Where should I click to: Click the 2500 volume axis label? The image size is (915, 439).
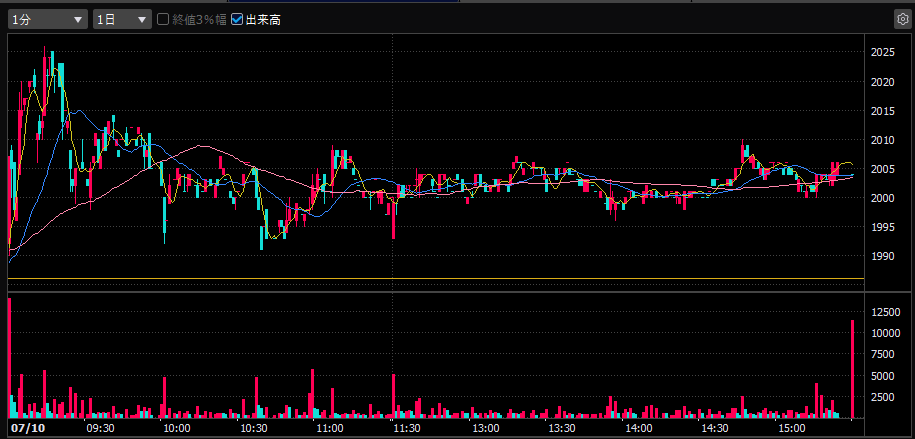pyautogui.click(x=882, y=397)
